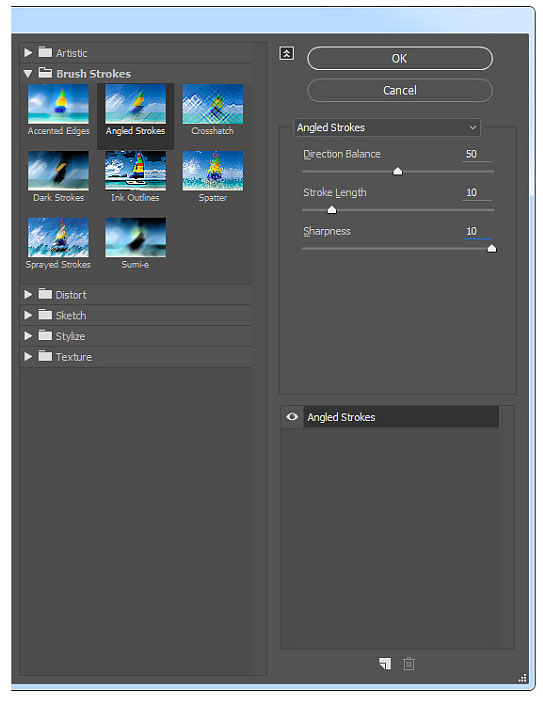Choose the Crosshatch filter thumbnail
Screen dimensions: 543x701
tap(213, 104)
